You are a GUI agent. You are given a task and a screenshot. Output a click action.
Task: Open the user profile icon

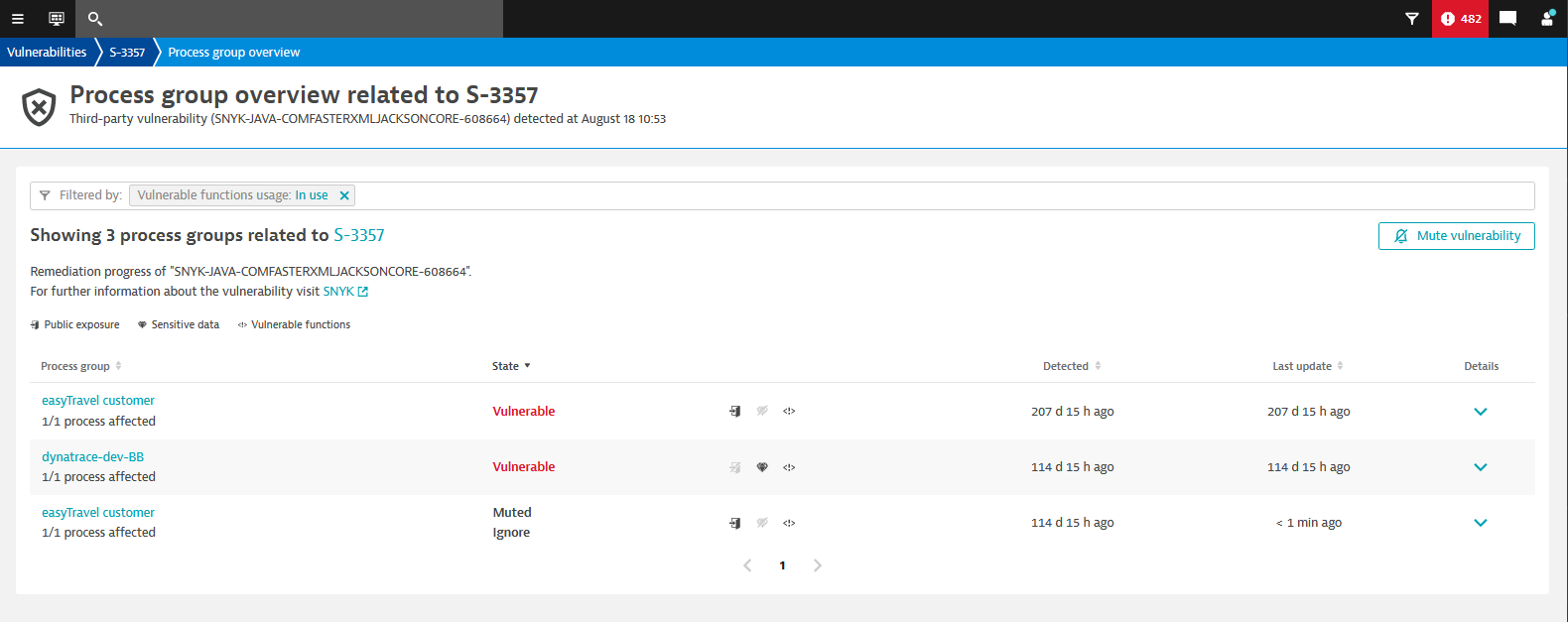(x=1547, y=19)
